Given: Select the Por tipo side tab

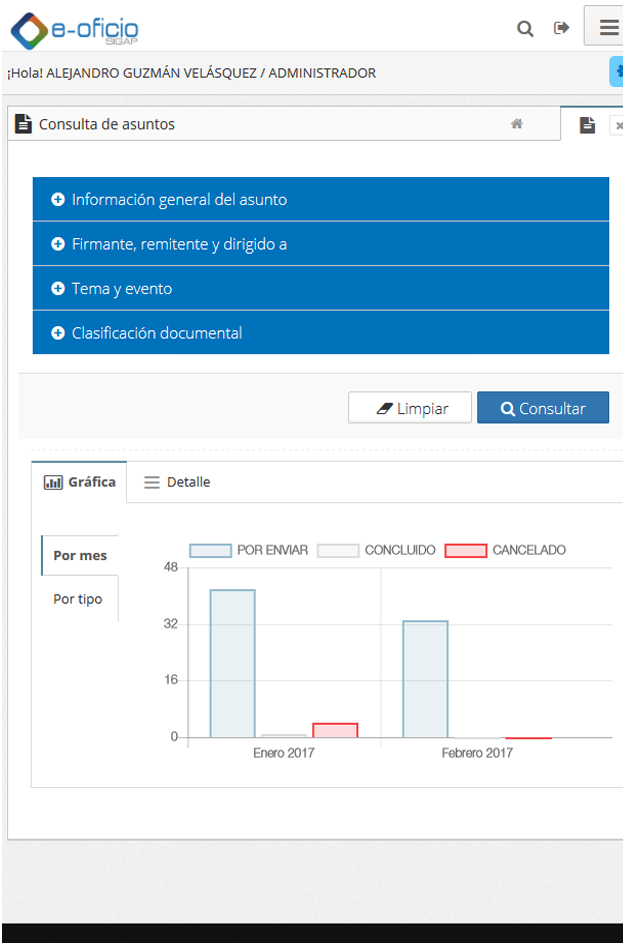Looking at the screenshot, I should coord(78,599).
